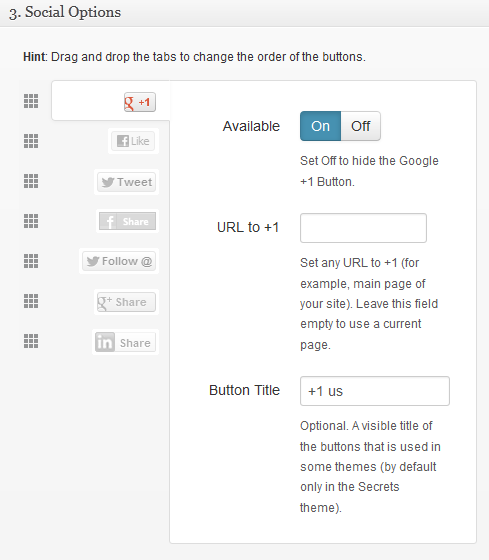Screen dimensions: 489x560
Task: Click the Available label text
Action: (x=251, y=126)
